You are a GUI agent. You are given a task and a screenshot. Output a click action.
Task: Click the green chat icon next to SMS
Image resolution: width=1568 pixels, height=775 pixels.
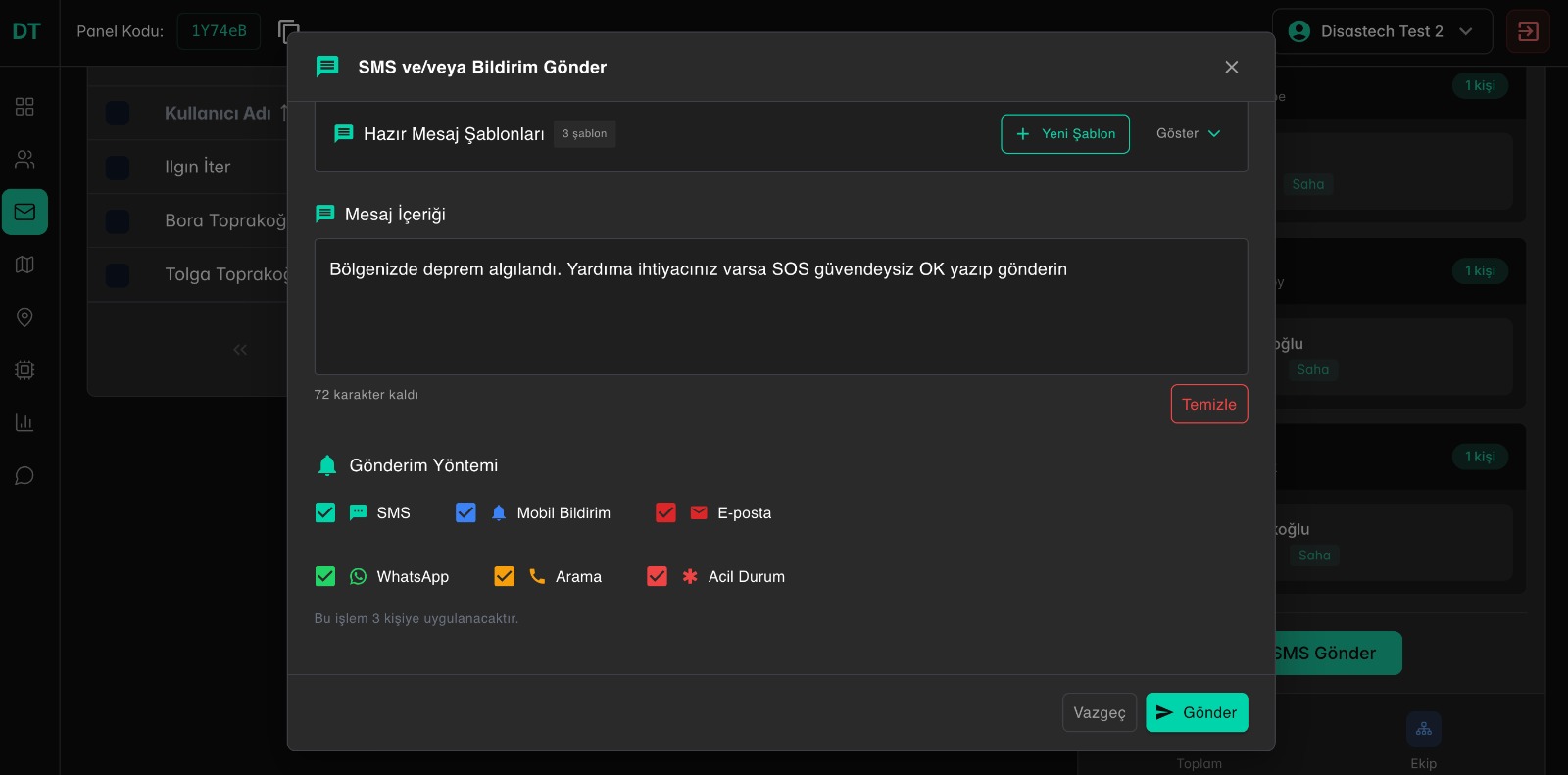359,512
